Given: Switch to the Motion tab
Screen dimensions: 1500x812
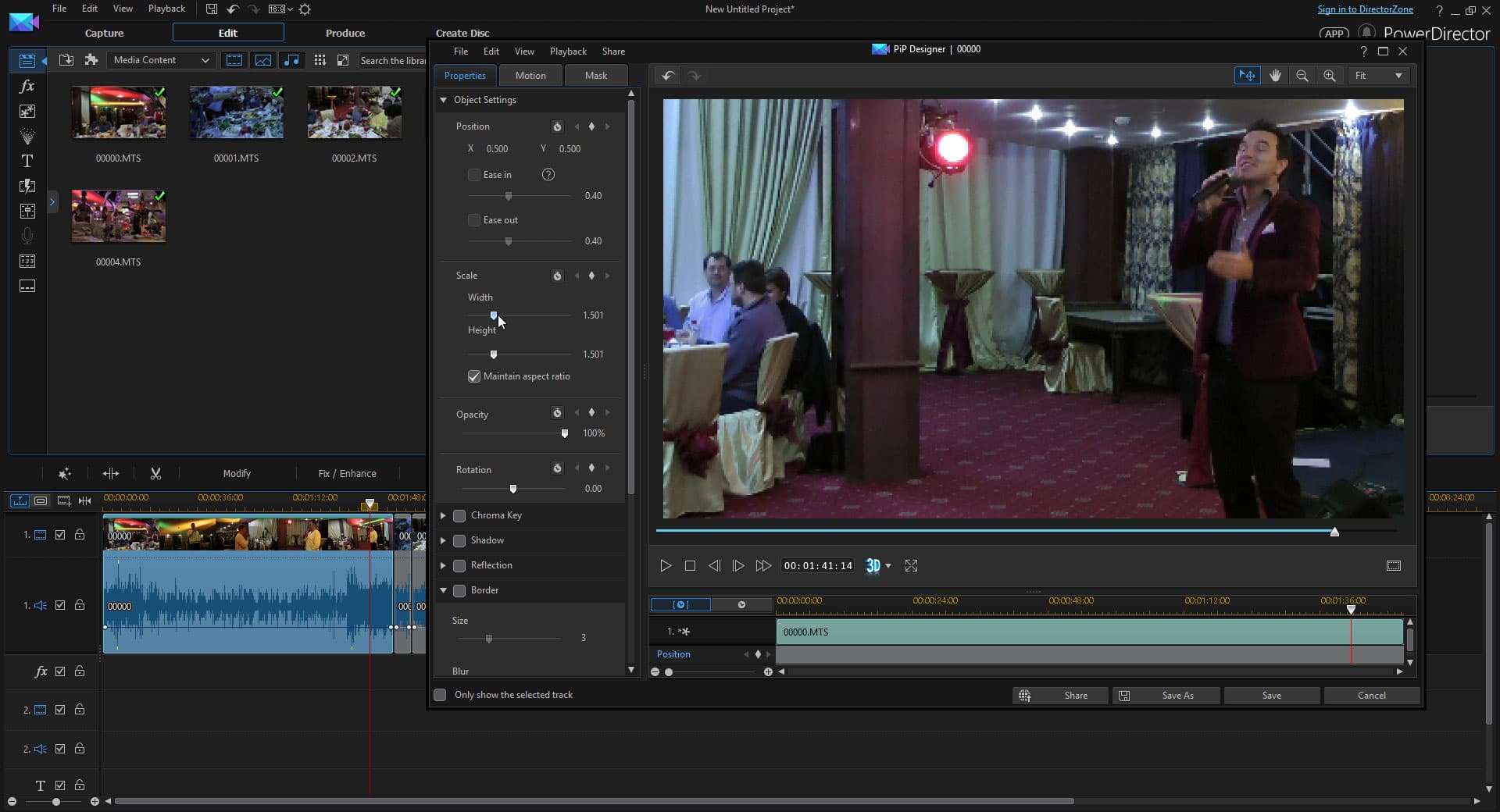Looking at the screenshot, I should pyautogui.click(x=530, y=76).
